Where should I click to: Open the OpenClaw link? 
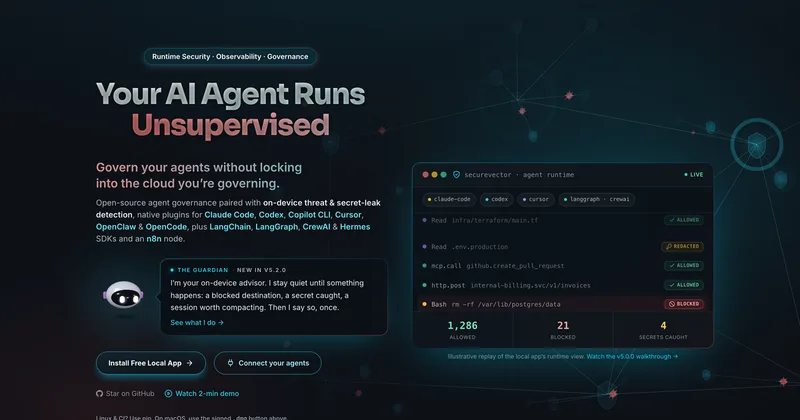click(116, 227)
